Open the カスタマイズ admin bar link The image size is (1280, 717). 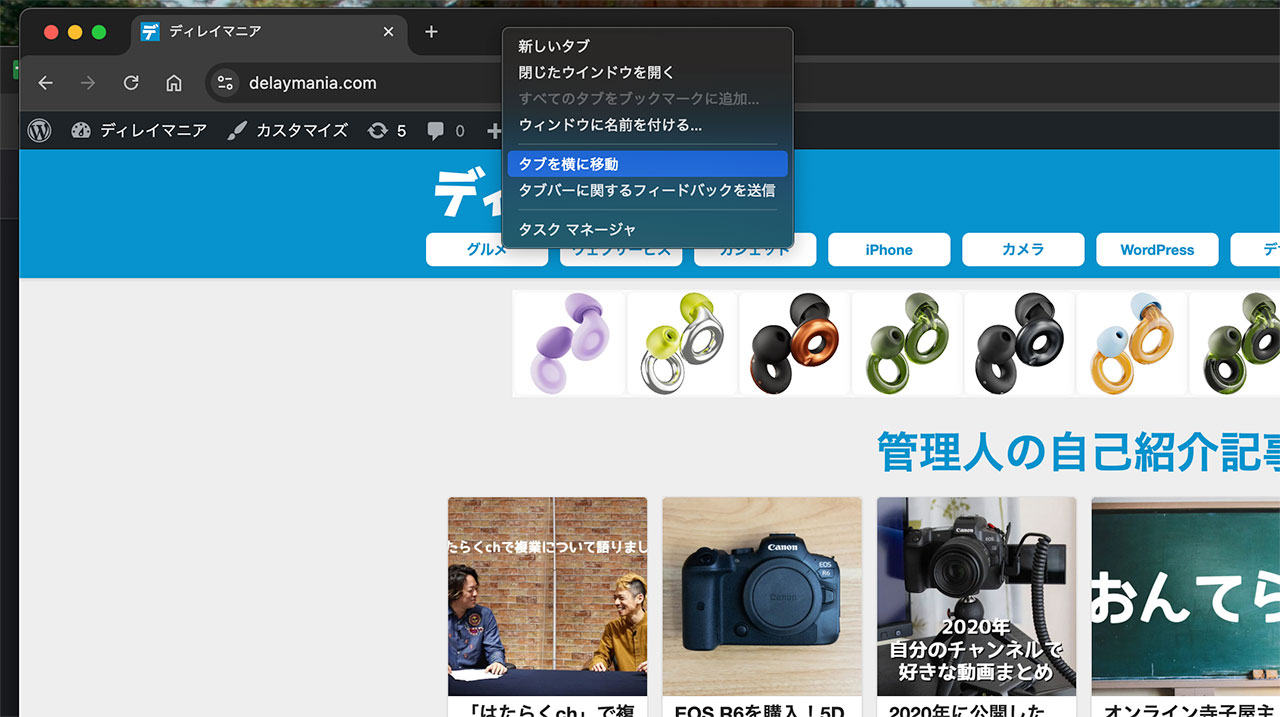[288, 130]
